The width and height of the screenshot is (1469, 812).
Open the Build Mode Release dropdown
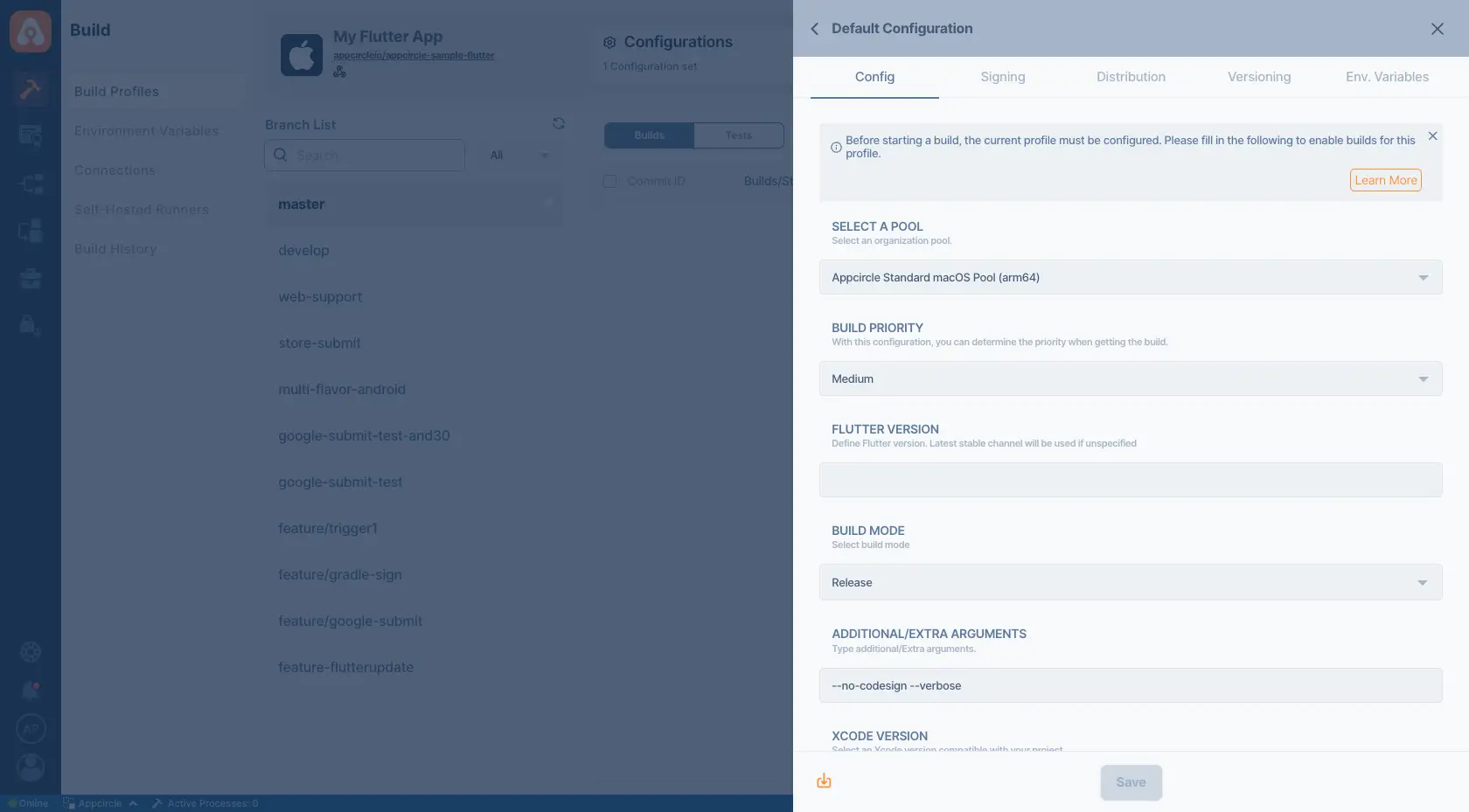(x=1131, y=582)
